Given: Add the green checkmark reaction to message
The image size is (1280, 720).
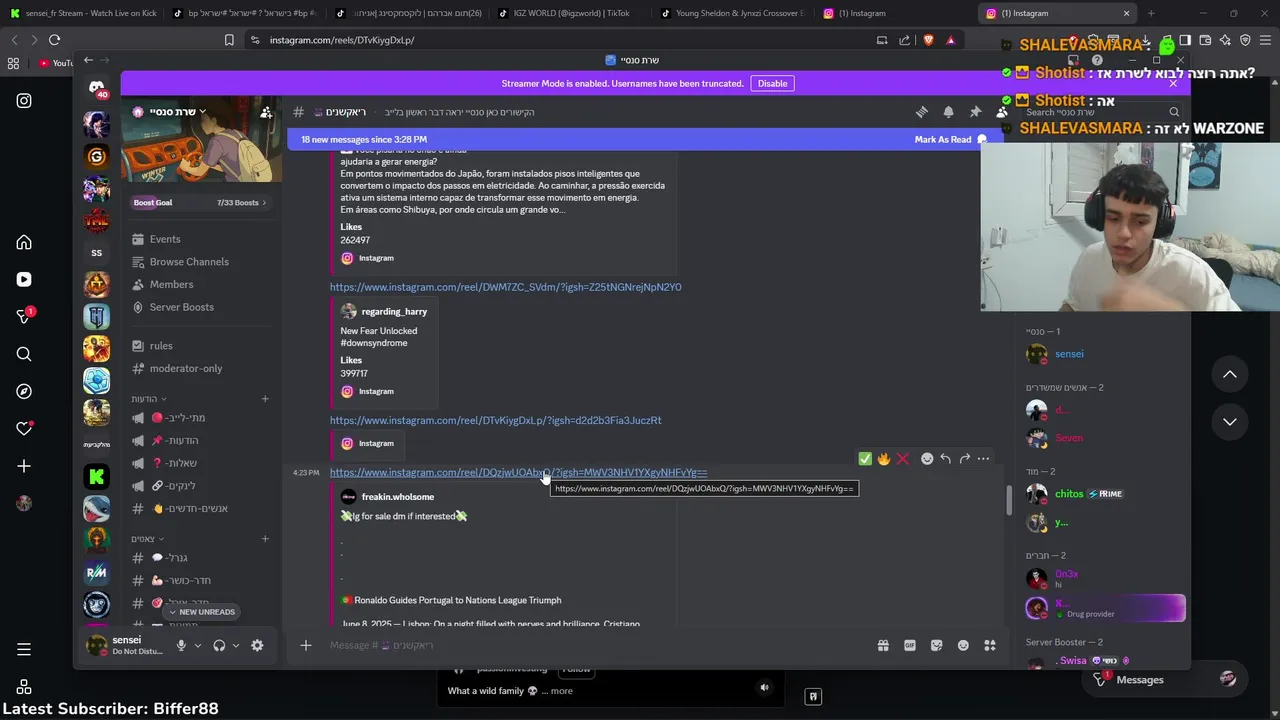Looking at the screenshot, I should coord(865,459).
